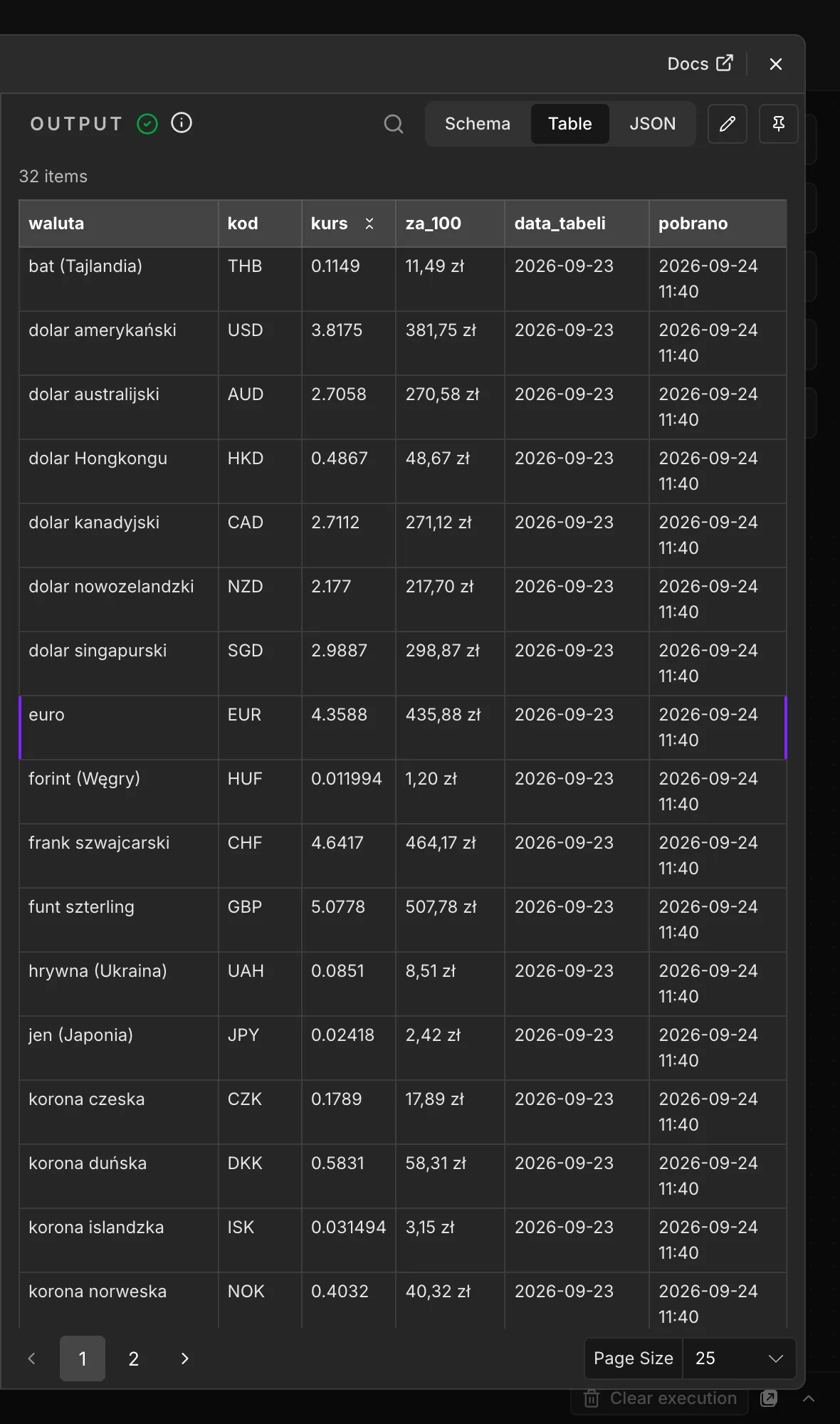
Task: Go to the next page arrow
Action: tap(185, 1358)
